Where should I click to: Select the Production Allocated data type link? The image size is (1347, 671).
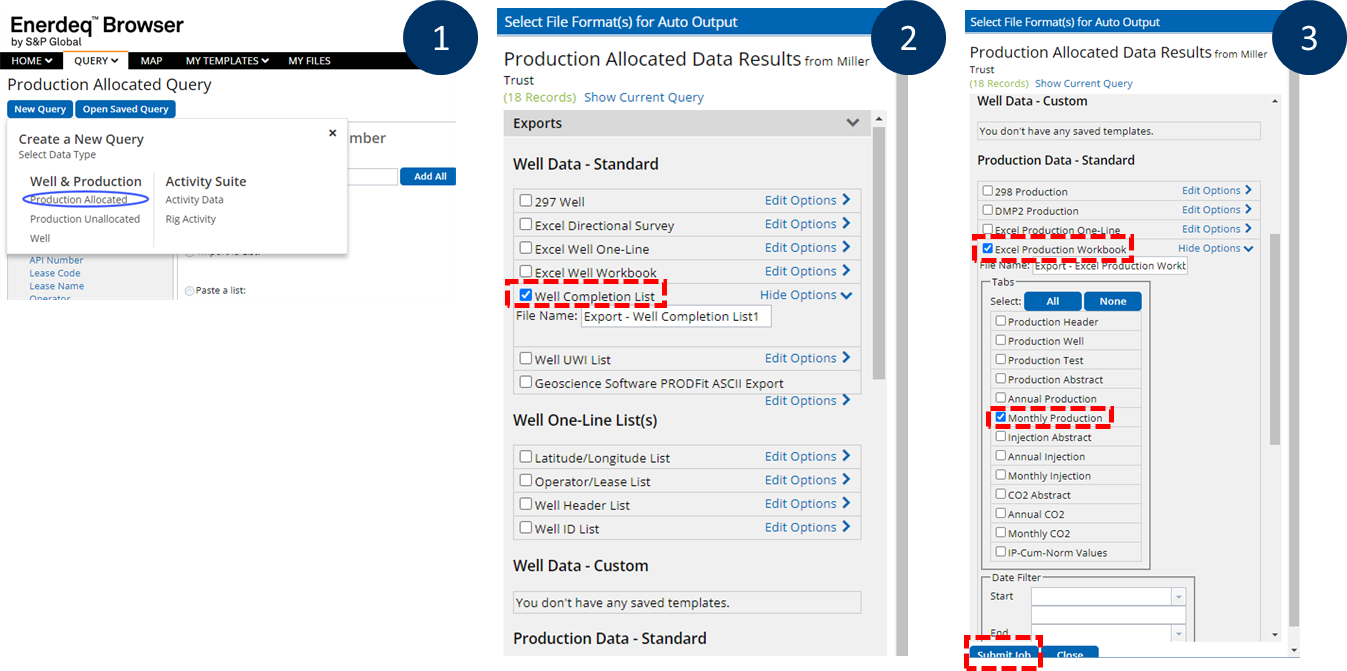78,200
